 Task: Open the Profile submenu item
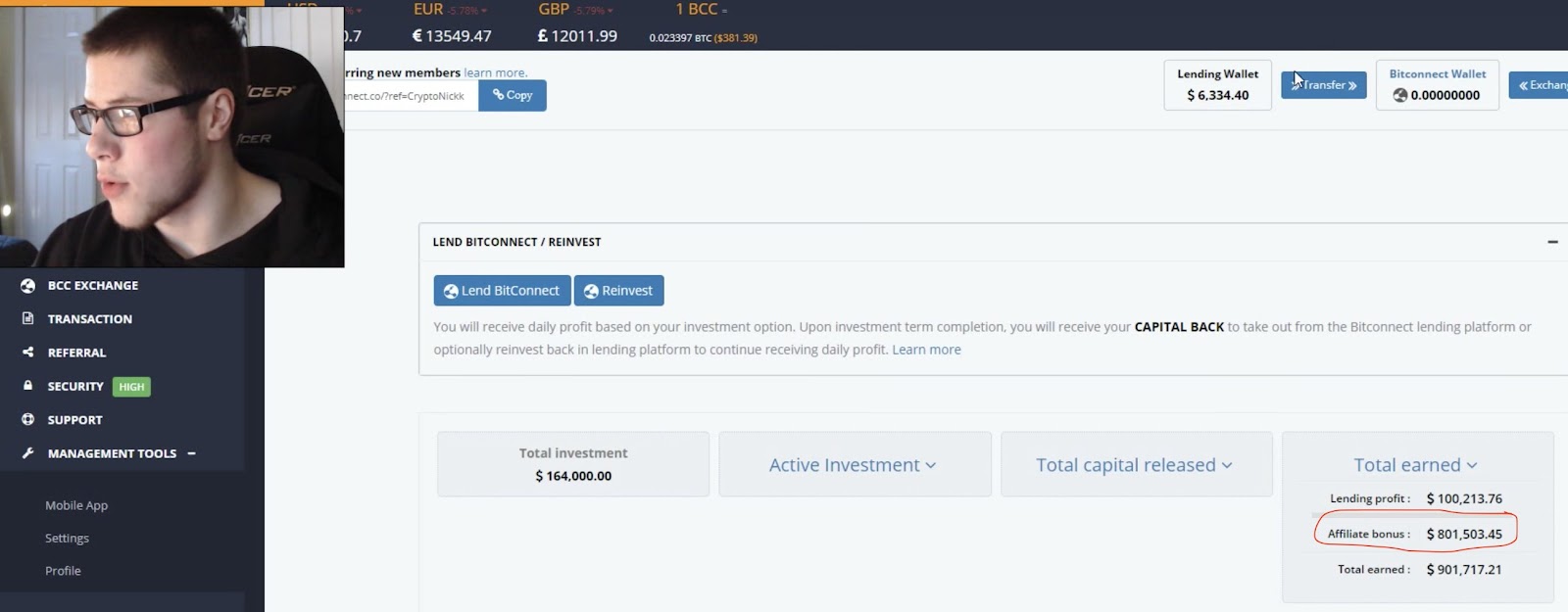63,571
